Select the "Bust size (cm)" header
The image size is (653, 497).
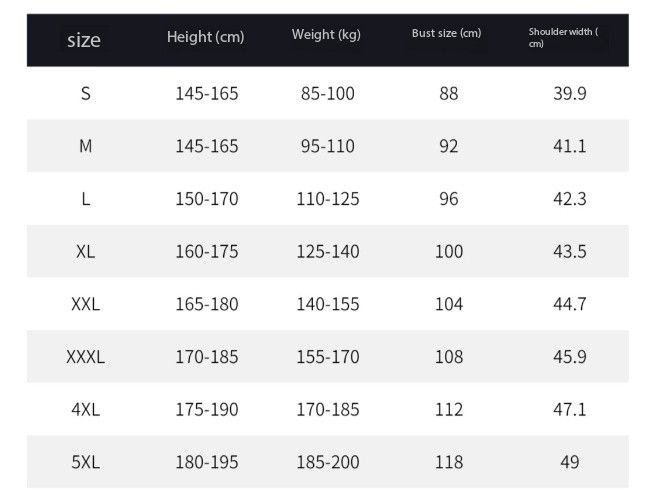[446, 33]
